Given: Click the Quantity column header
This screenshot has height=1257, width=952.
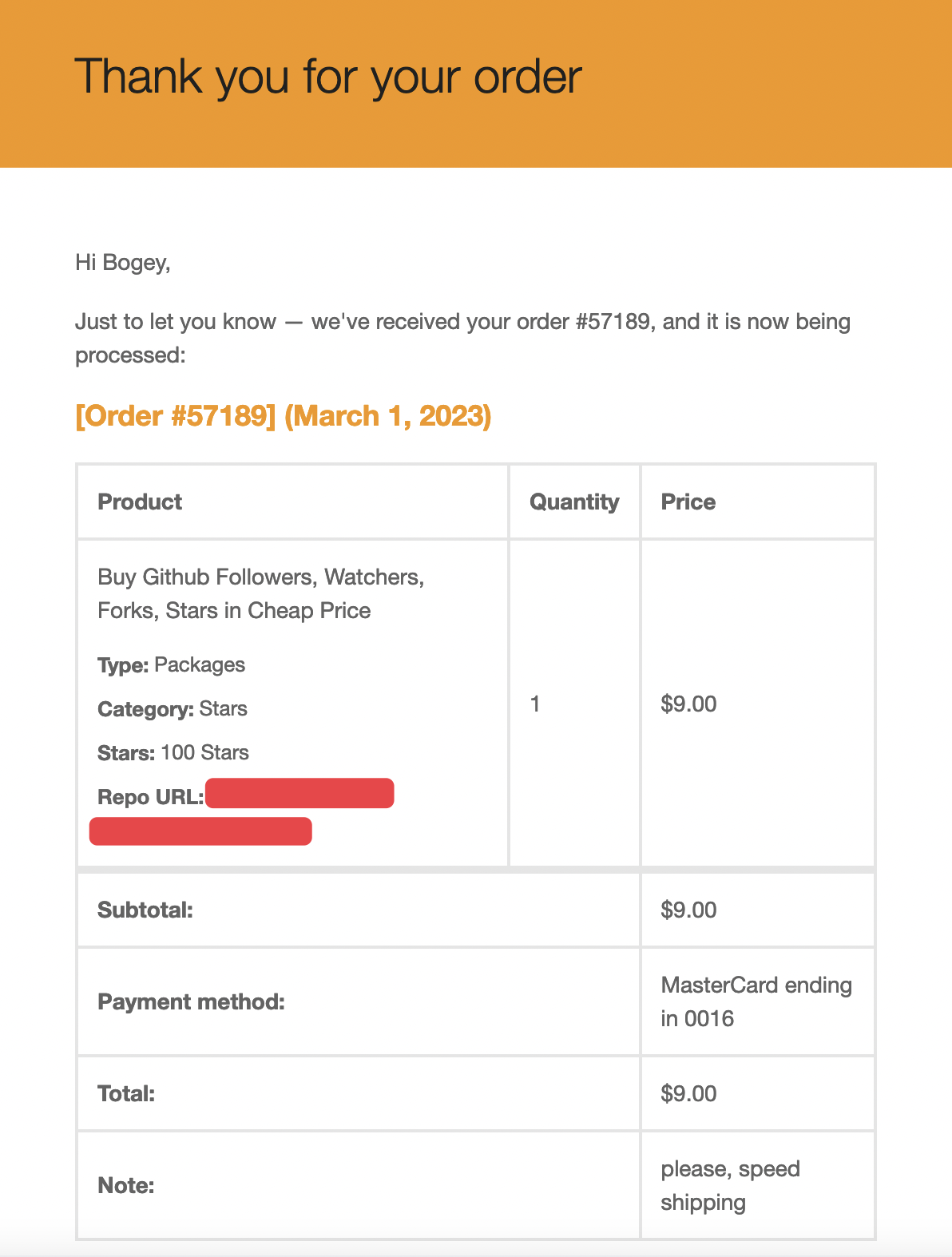Looking at the screenshot, I should point(574,502).
